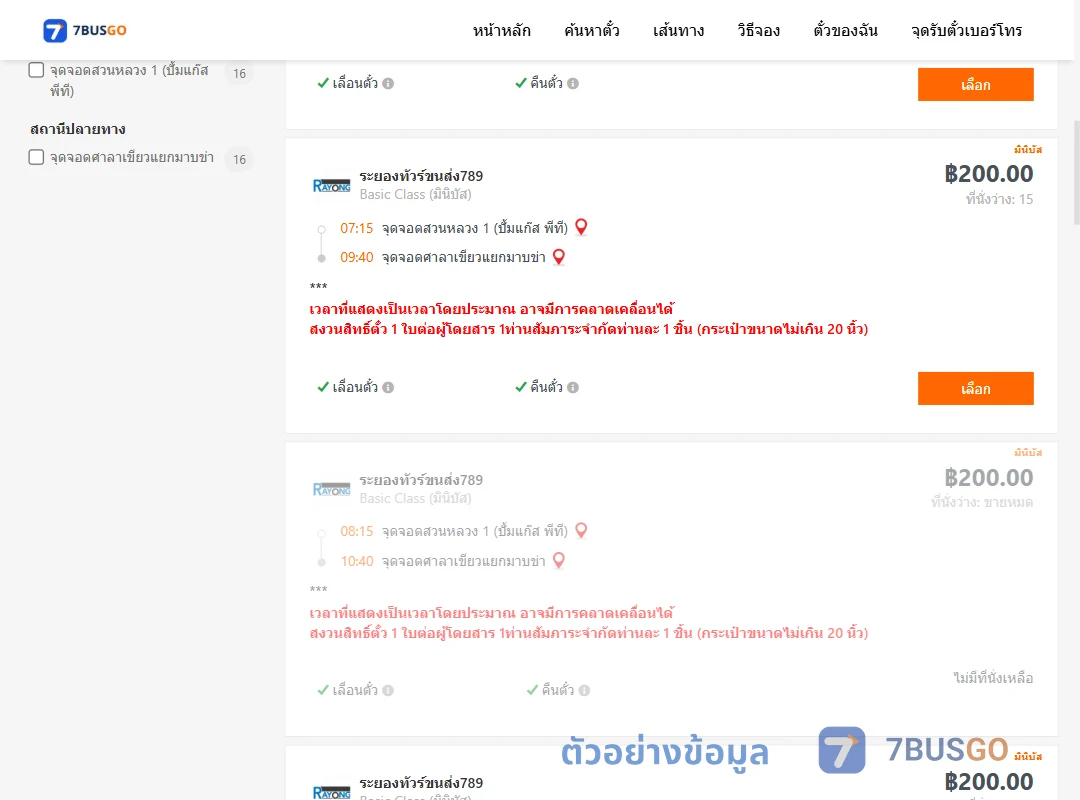Image resolution: width=1080 pixels, height=800 pixels.
Task: Click the 07:15 departure time
Action: 357,228
